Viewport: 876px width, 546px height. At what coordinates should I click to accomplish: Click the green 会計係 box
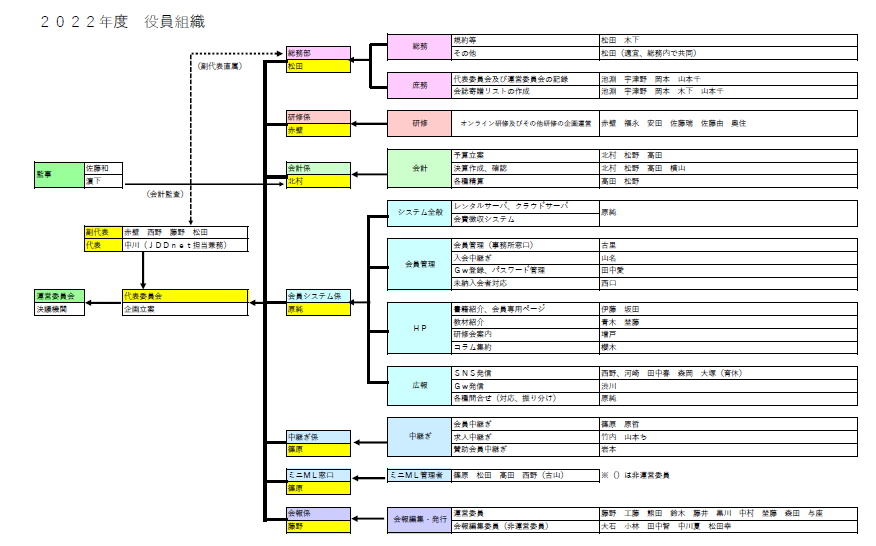317,168
